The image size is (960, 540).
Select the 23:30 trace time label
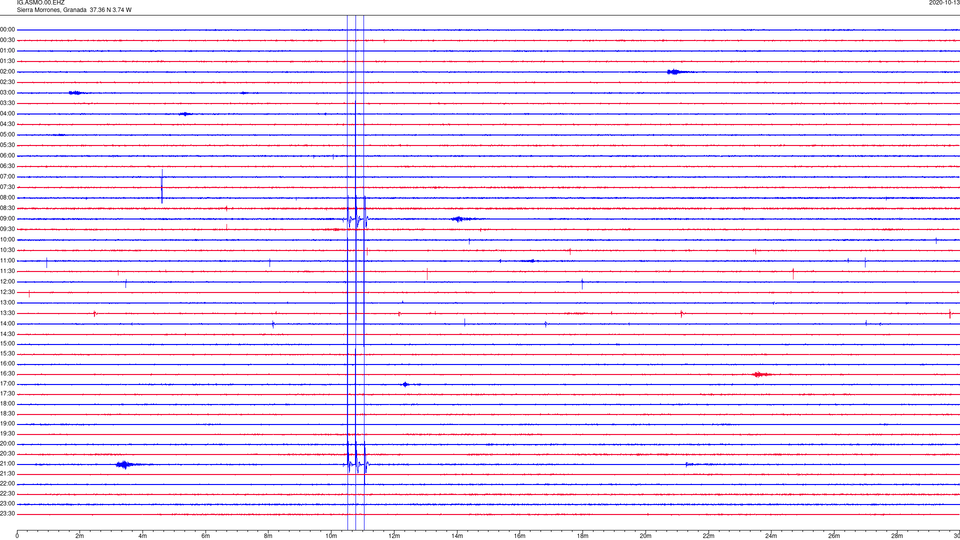pyautogui.click(x=8, y=514)
